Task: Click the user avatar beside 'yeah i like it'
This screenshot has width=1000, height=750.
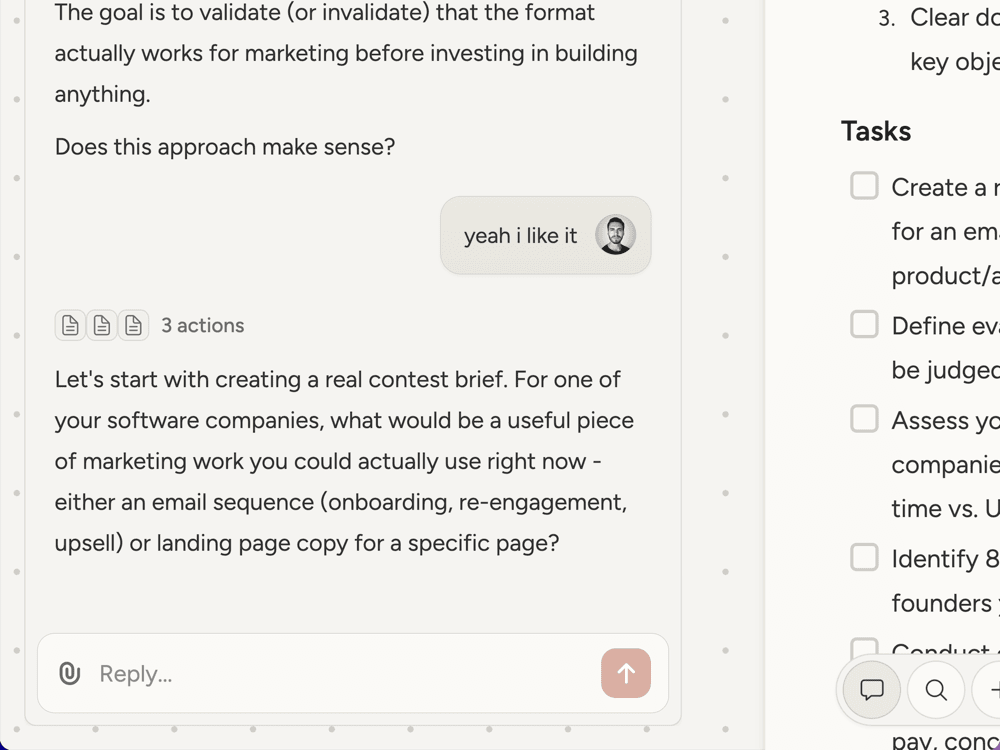Action: point(615,235)
